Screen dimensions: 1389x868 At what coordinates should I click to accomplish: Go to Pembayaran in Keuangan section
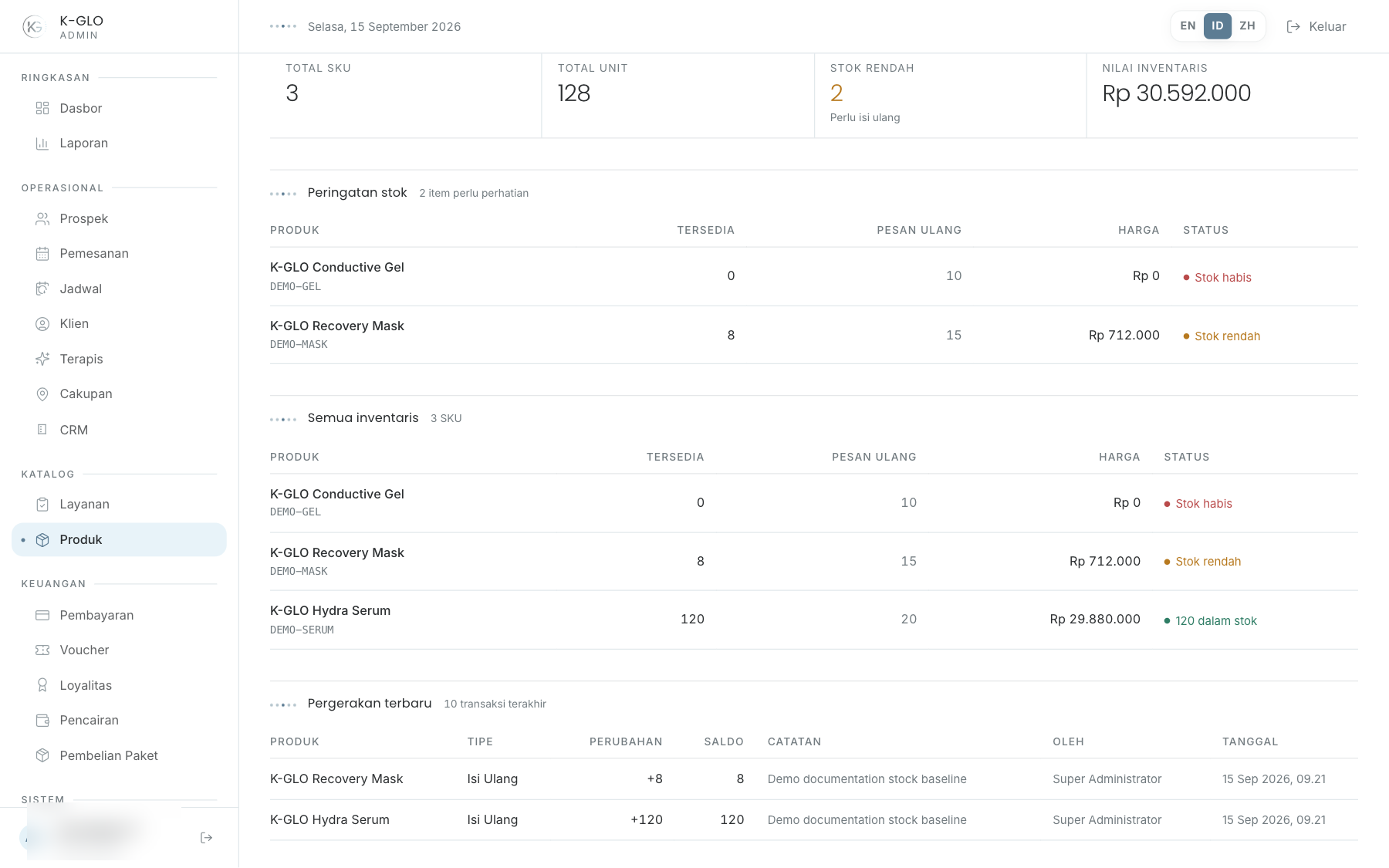119,616
